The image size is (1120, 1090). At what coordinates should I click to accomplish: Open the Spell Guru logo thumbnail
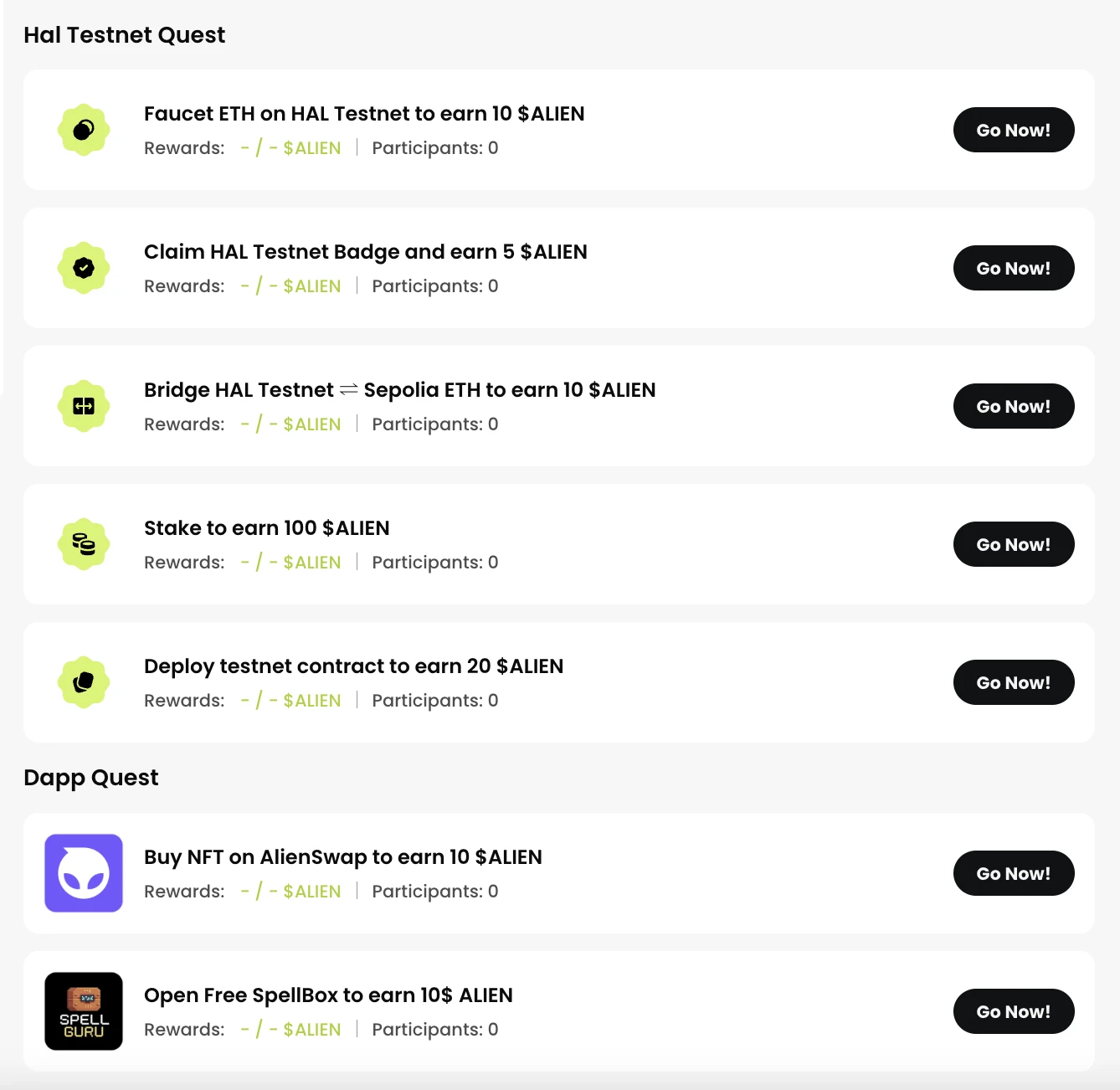point(84,1011)
